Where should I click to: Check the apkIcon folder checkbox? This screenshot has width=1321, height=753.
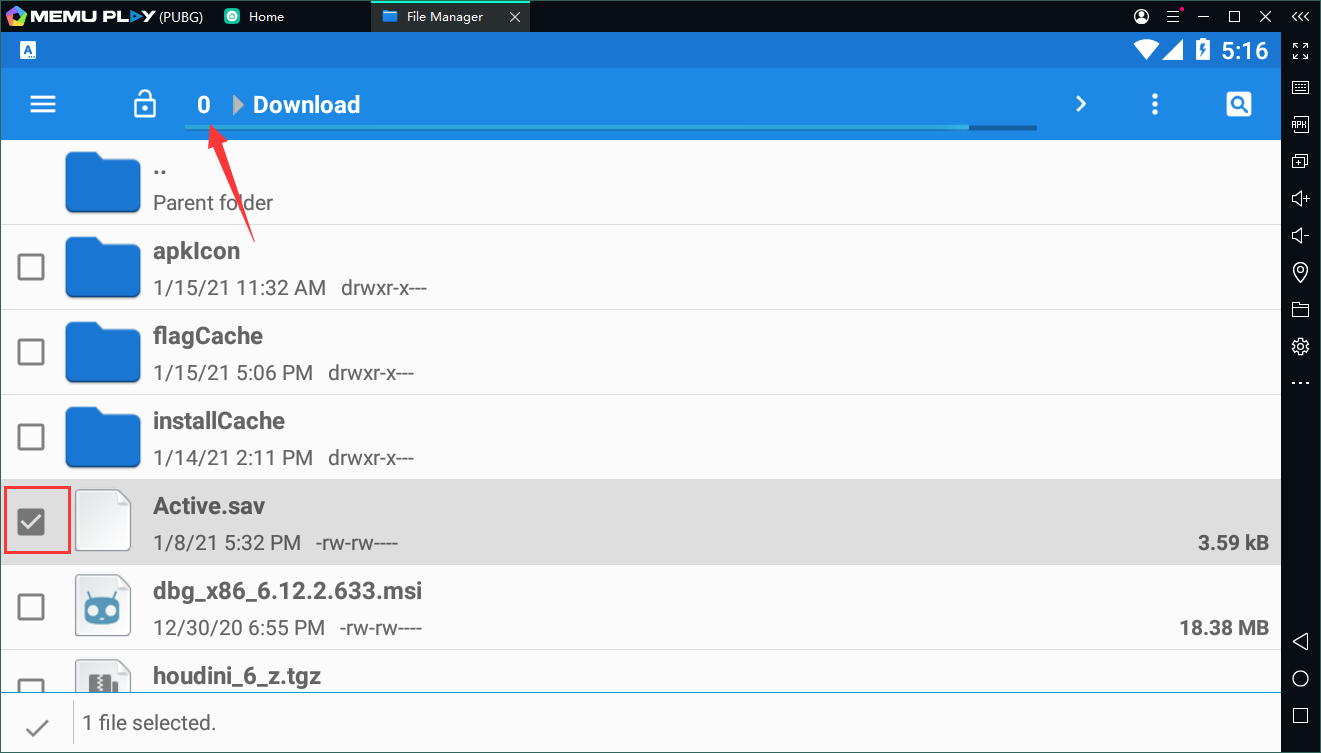point(32,267)
